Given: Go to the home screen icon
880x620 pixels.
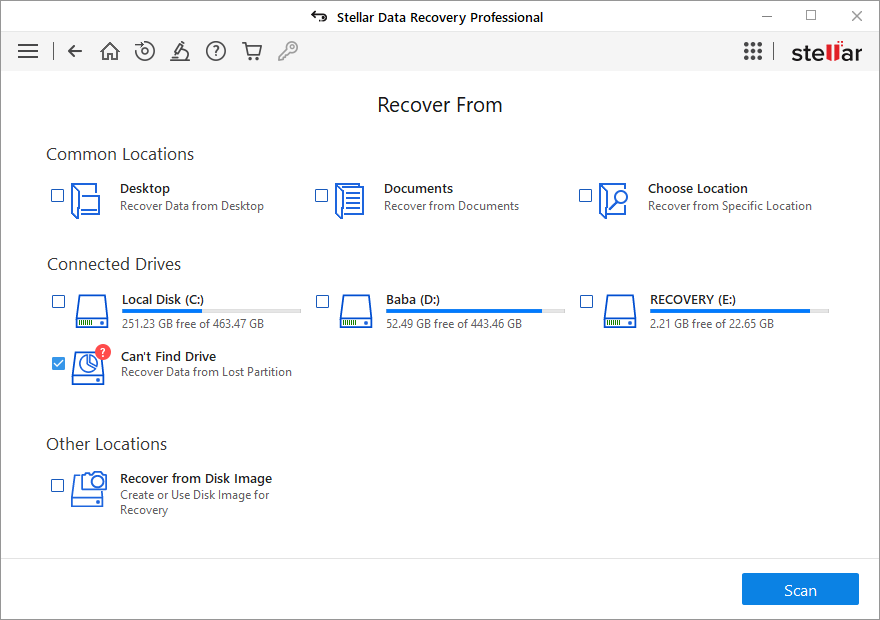Looking at the screenshot, I should (109, 50).
